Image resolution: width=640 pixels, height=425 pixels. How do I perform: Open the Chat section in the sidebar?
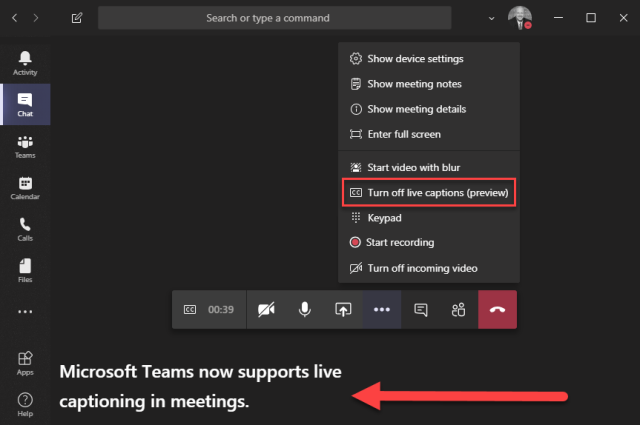pyautogui.click(x=25, y=105)
